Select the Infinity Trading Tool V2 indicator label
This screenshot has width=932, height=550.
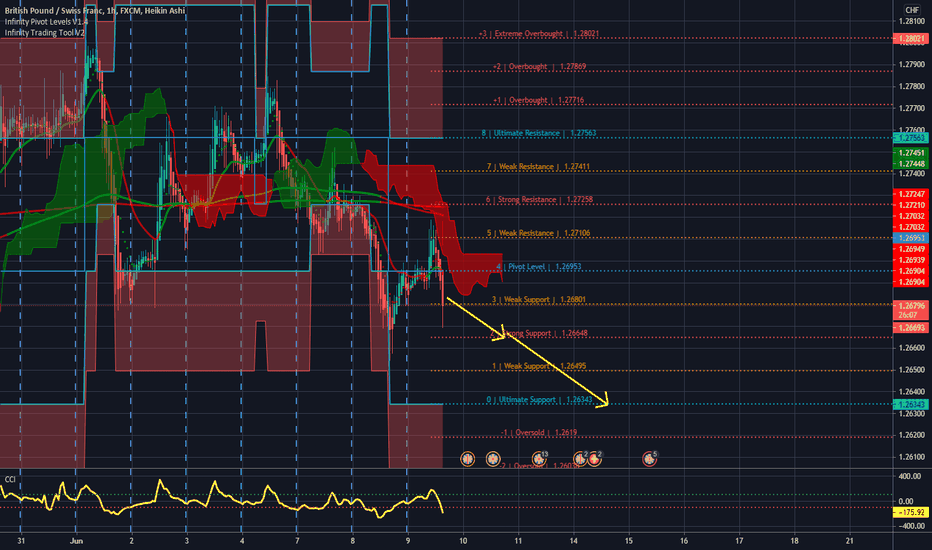[45, 33]
